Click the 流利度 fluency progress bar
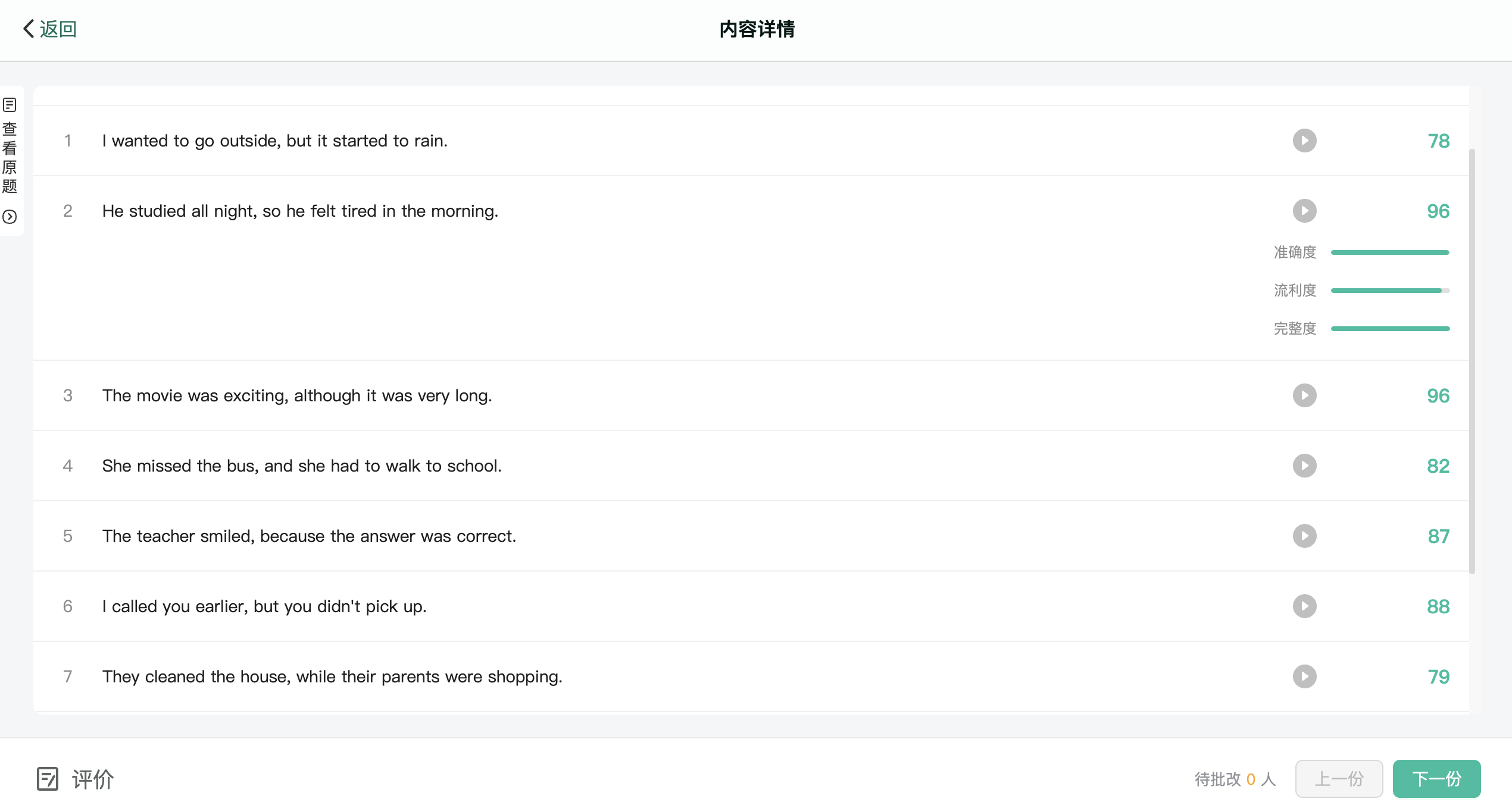Viewport: 1512px width, 811px height. point(1390,291)
